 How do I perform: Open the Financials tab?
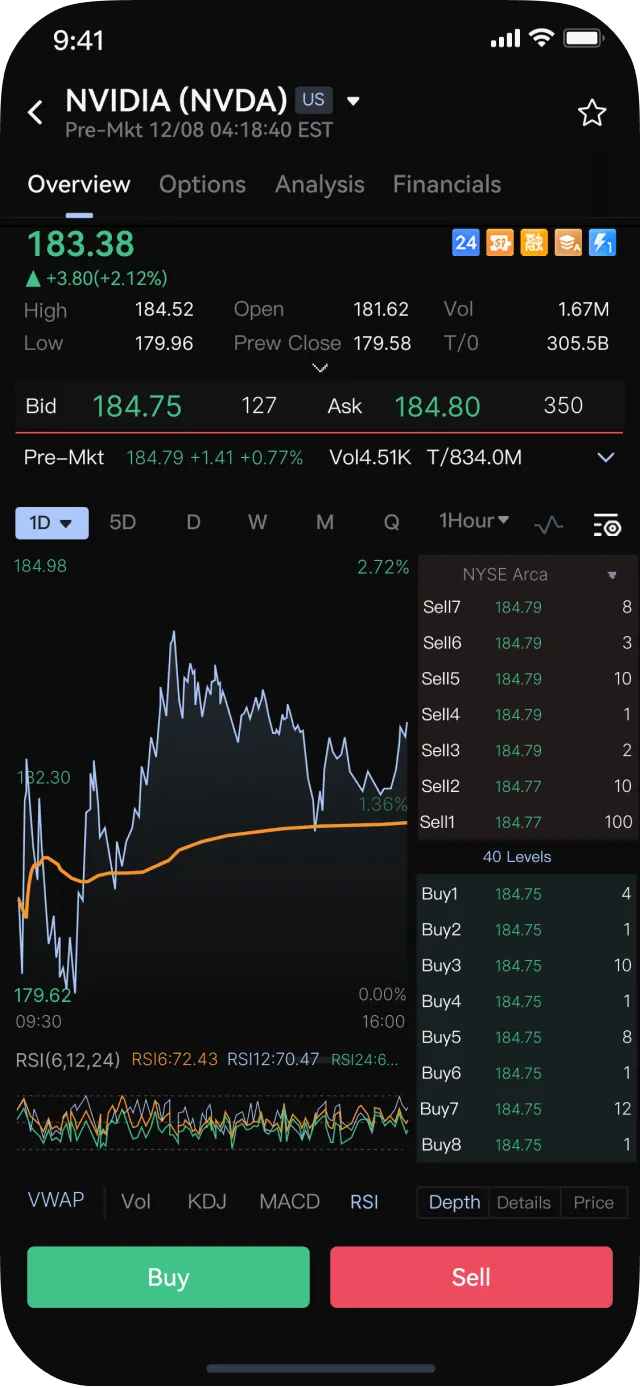[x=447, y=184]
